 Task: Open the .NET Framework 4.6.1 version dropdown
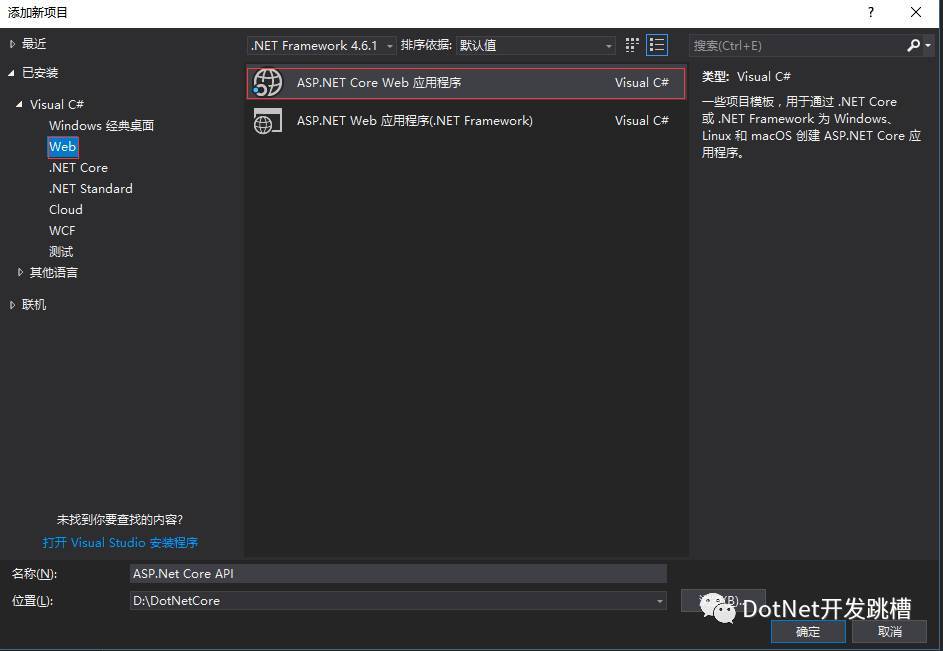point(321,46)
